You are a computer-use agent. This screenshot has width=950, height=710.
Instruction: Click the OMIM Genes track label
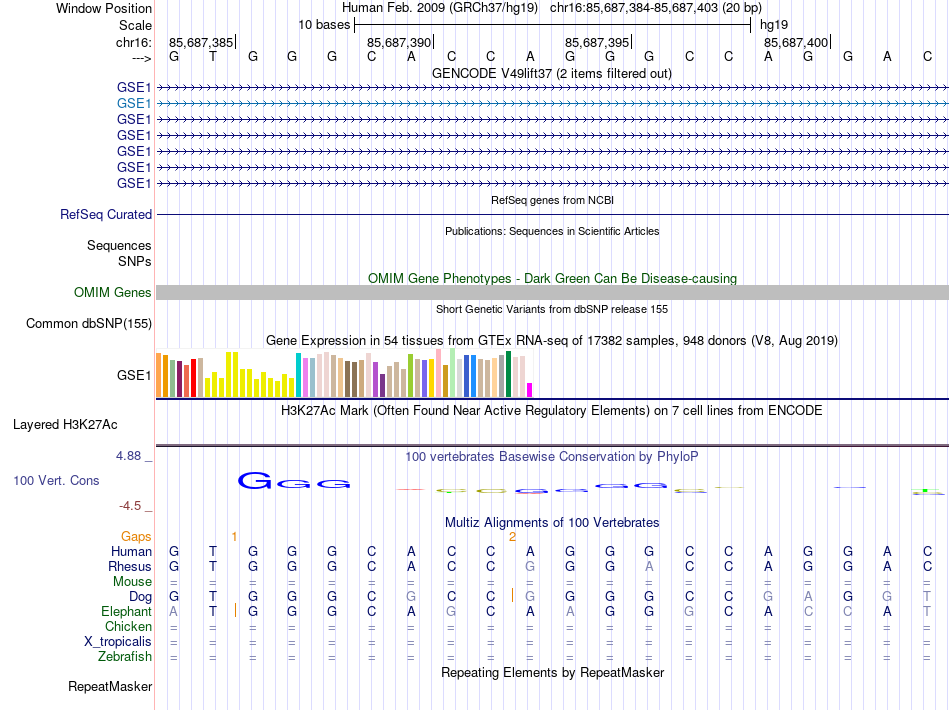pos(113,292)
